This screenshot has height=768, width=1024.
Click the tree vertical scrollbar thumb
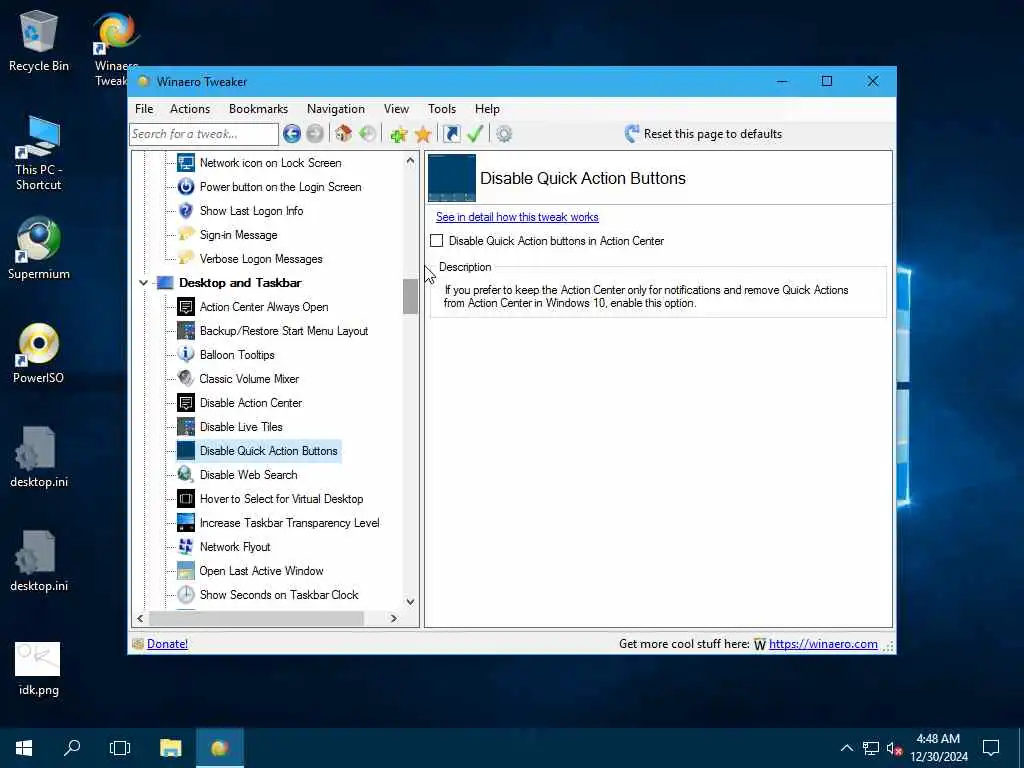(x=410, y=296)
